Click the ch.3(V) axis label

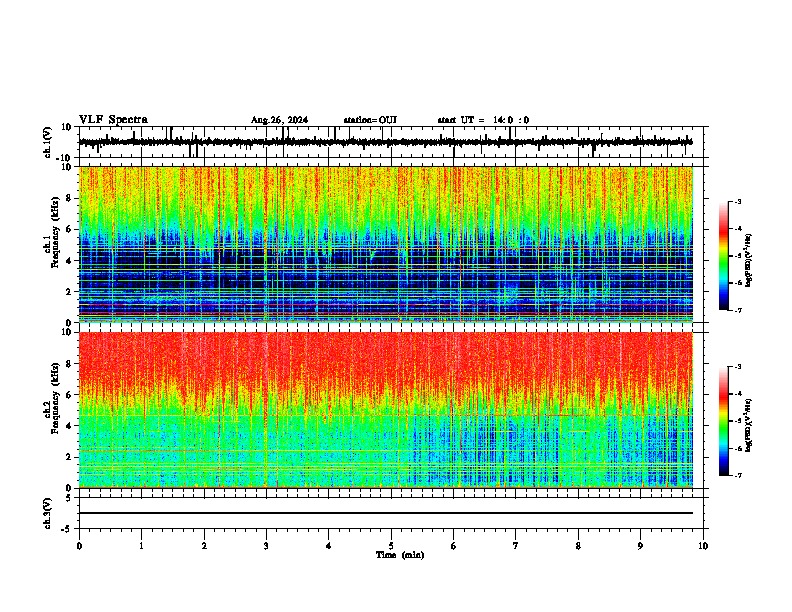click(48, 513)
